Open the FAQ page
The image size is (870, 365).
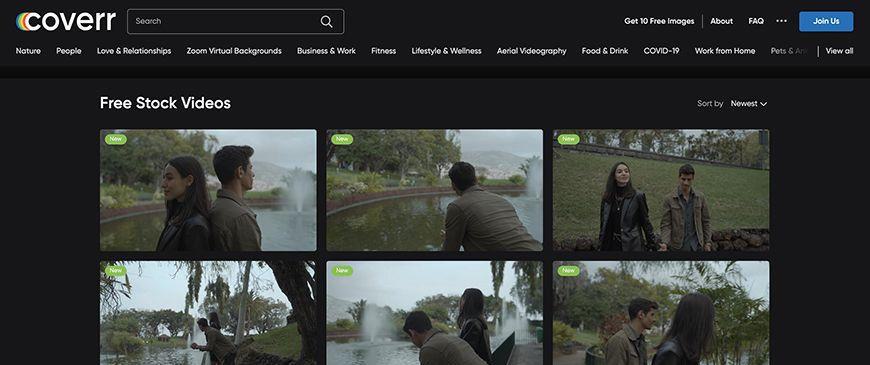(x=756, y=21)
